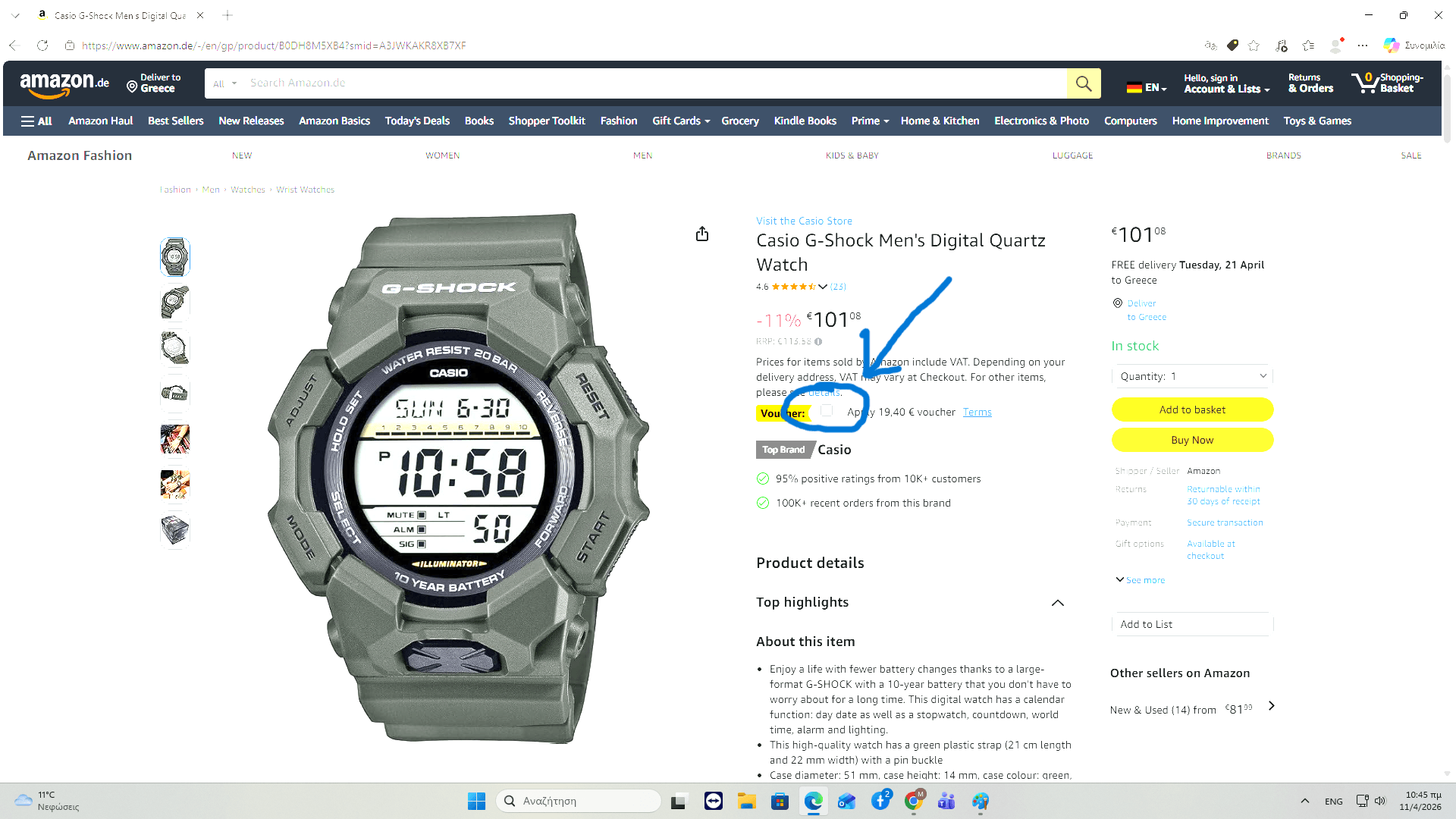1456x819 pixels.
Task: Click Secure transaction link
Action: point(1225,522)
